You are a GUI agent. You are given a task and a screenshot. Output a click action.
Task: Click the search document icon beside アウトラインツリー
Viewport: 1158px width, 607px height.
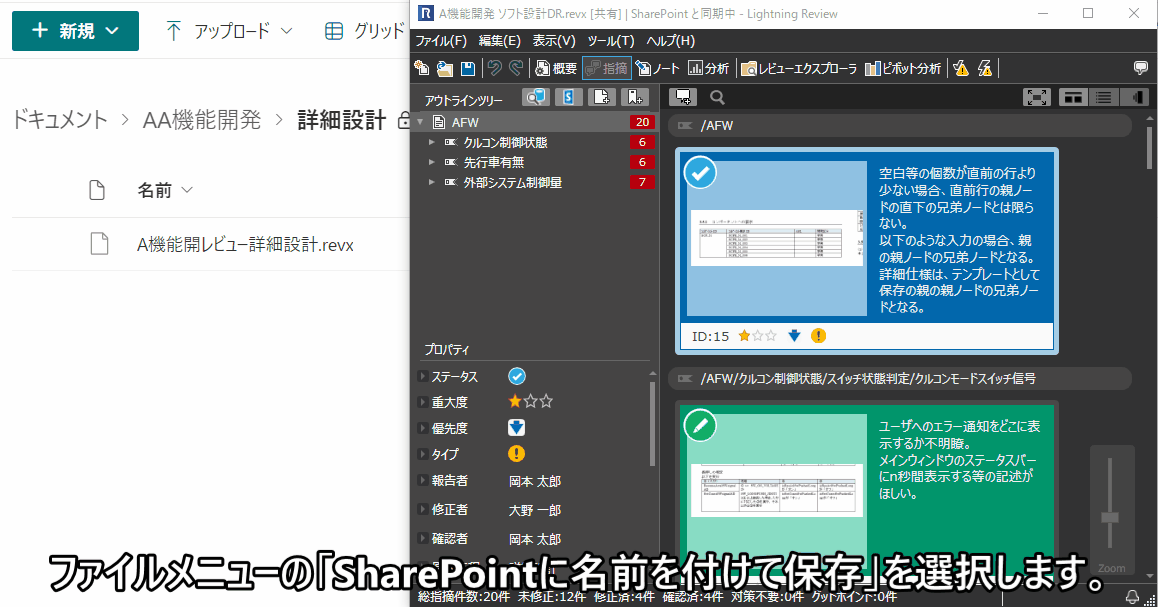[535, 97]
